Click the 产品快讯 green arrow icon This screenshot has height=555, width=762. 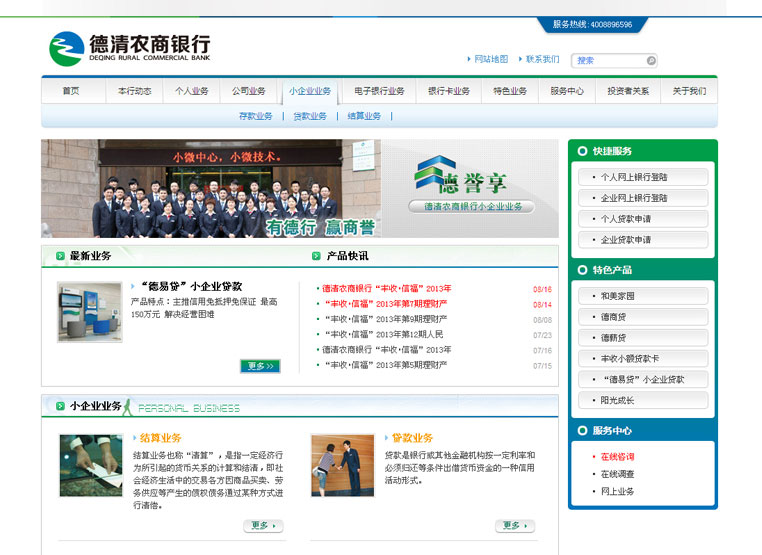[x=317, y=256]
